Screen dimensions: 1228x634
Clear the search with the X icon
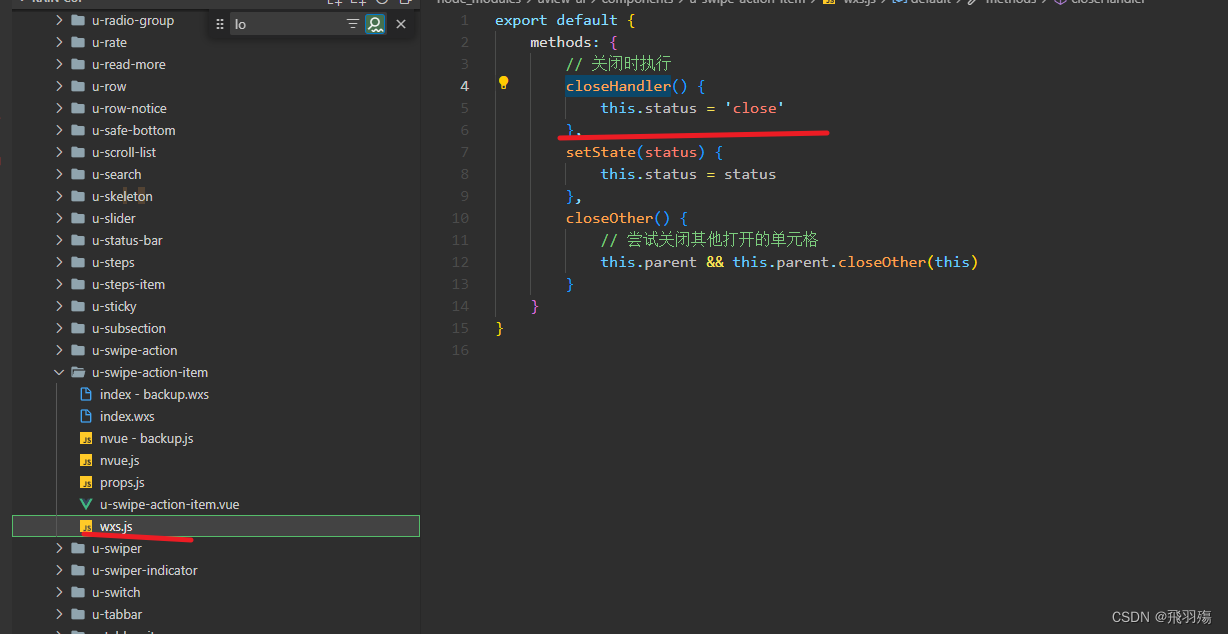400,23
